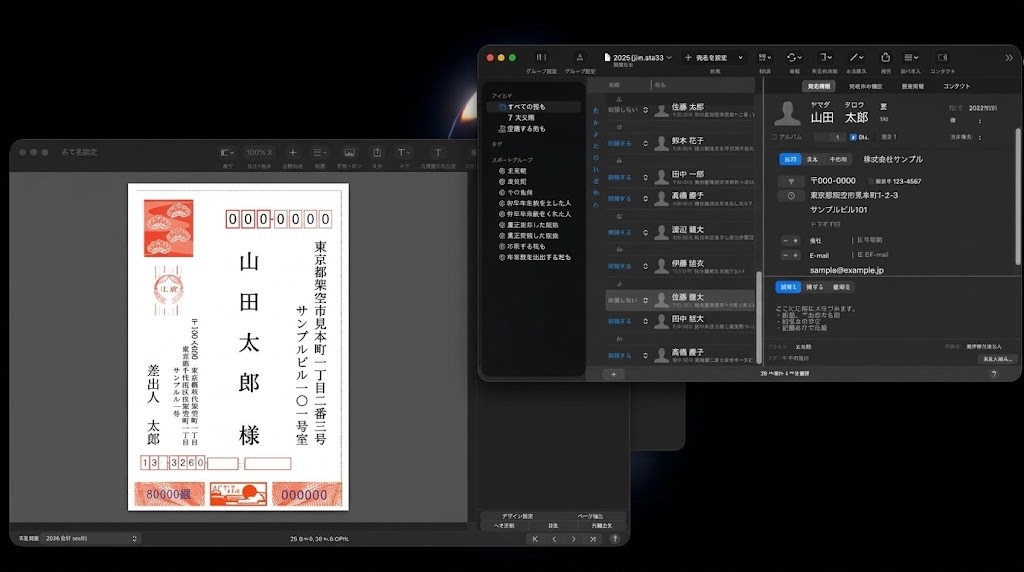Click the 100% zoom control in design window
Viewport: 1024px width, 572px height.
pos(259,152)
